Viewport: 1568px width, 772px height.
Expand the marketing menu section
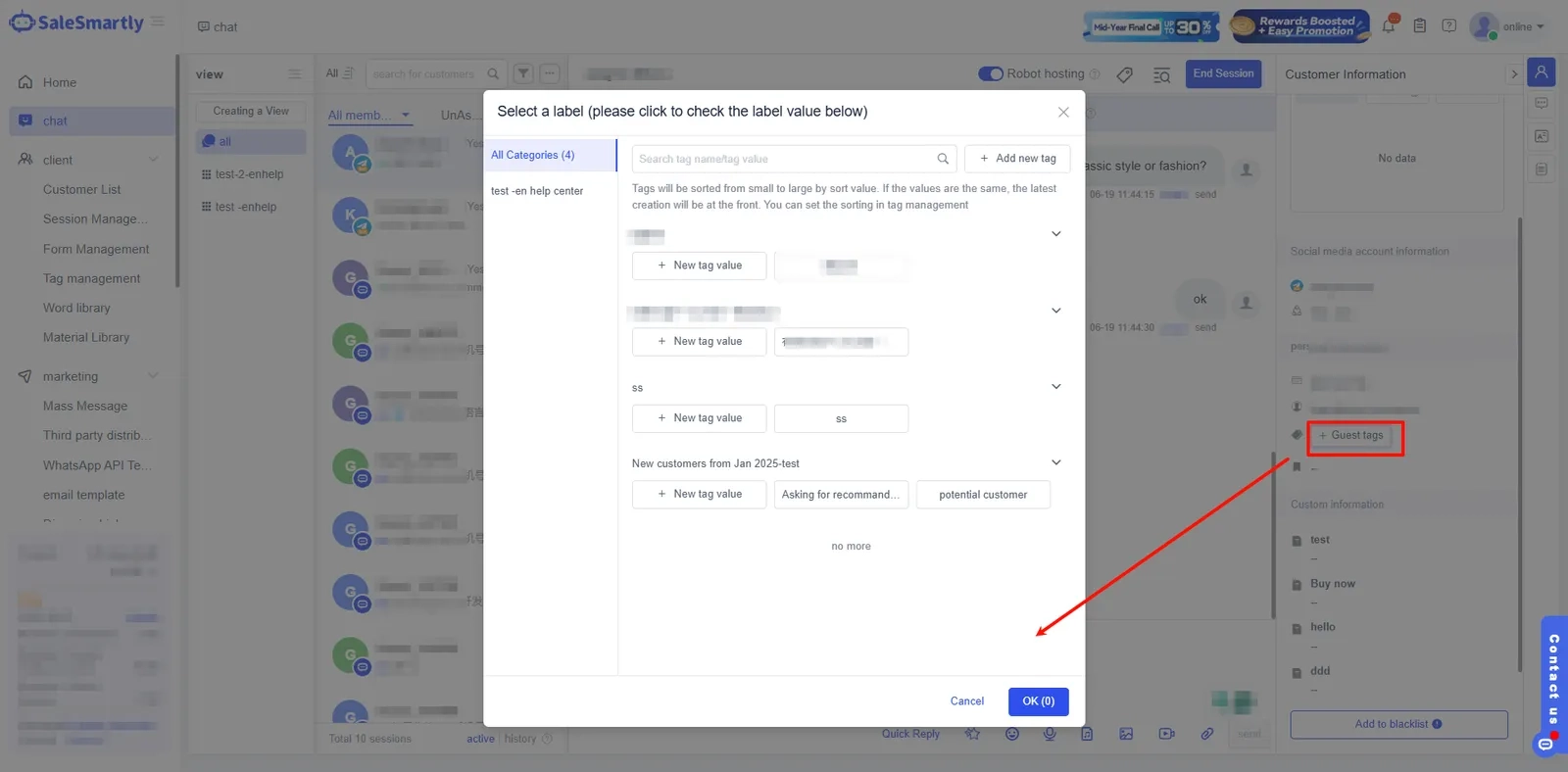tap(153, 376)
